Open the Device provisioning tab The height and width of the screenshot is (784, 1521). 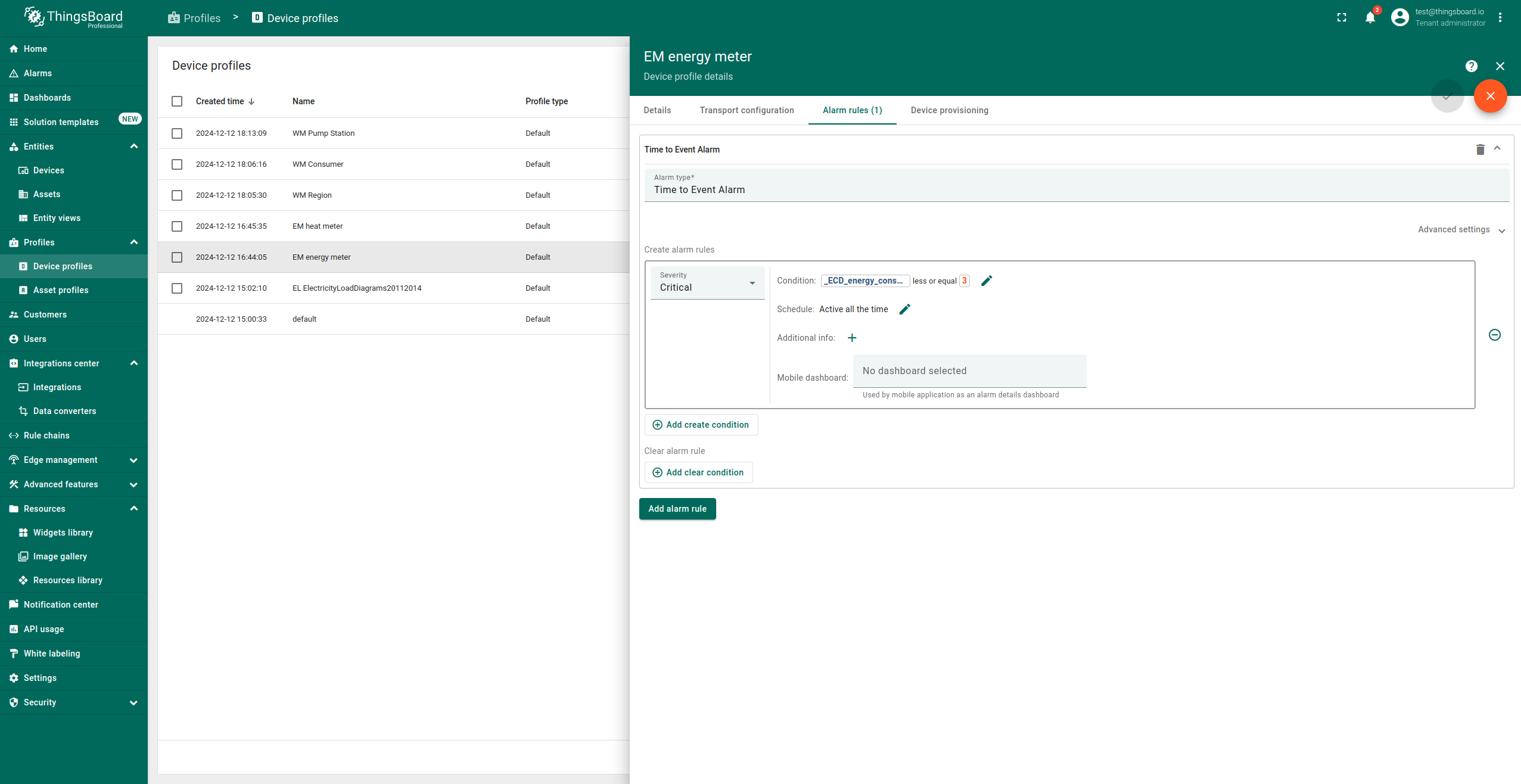point(949,110)
